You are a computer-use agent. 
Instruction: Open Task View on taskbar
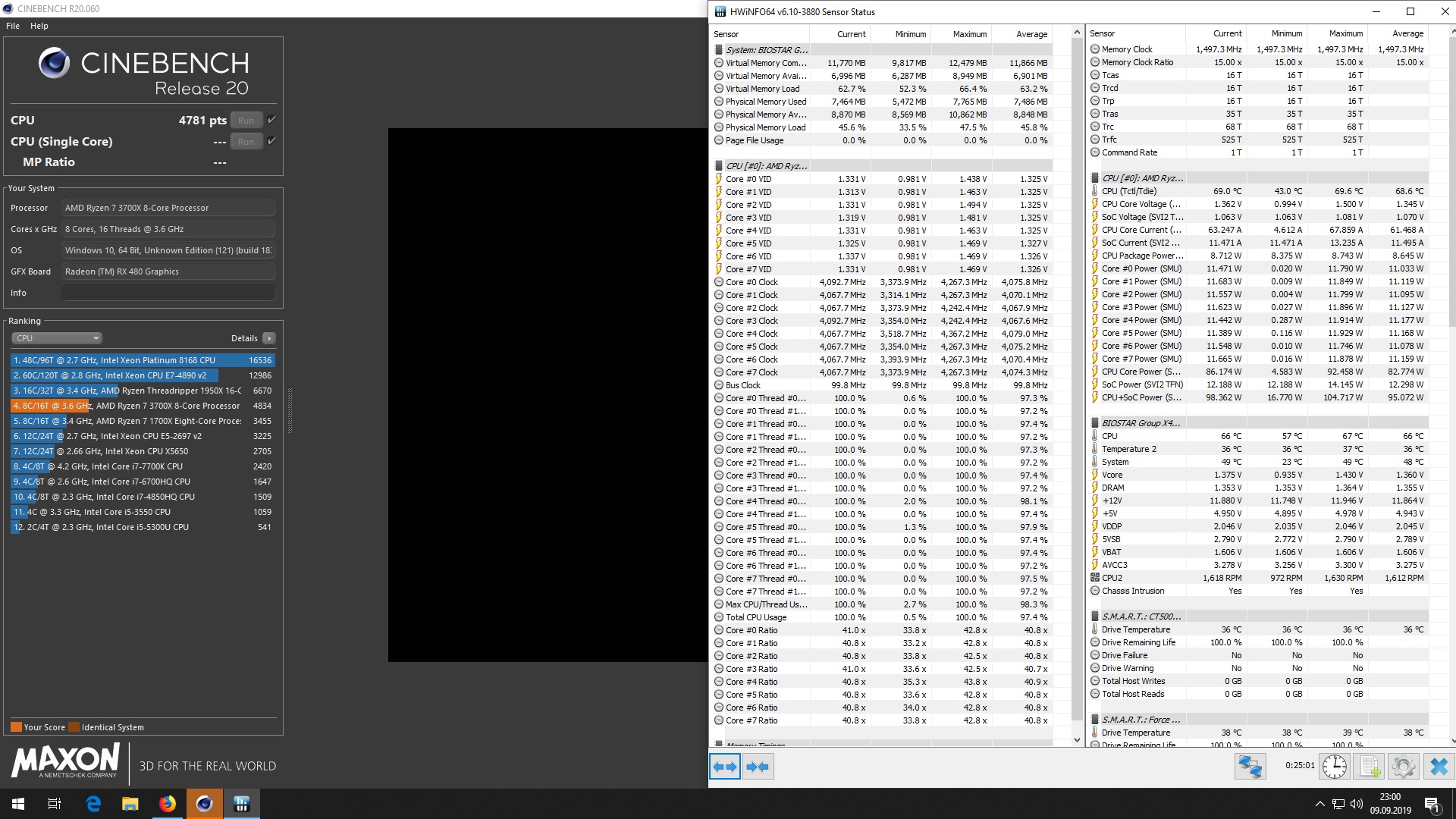tap(55, 804)
